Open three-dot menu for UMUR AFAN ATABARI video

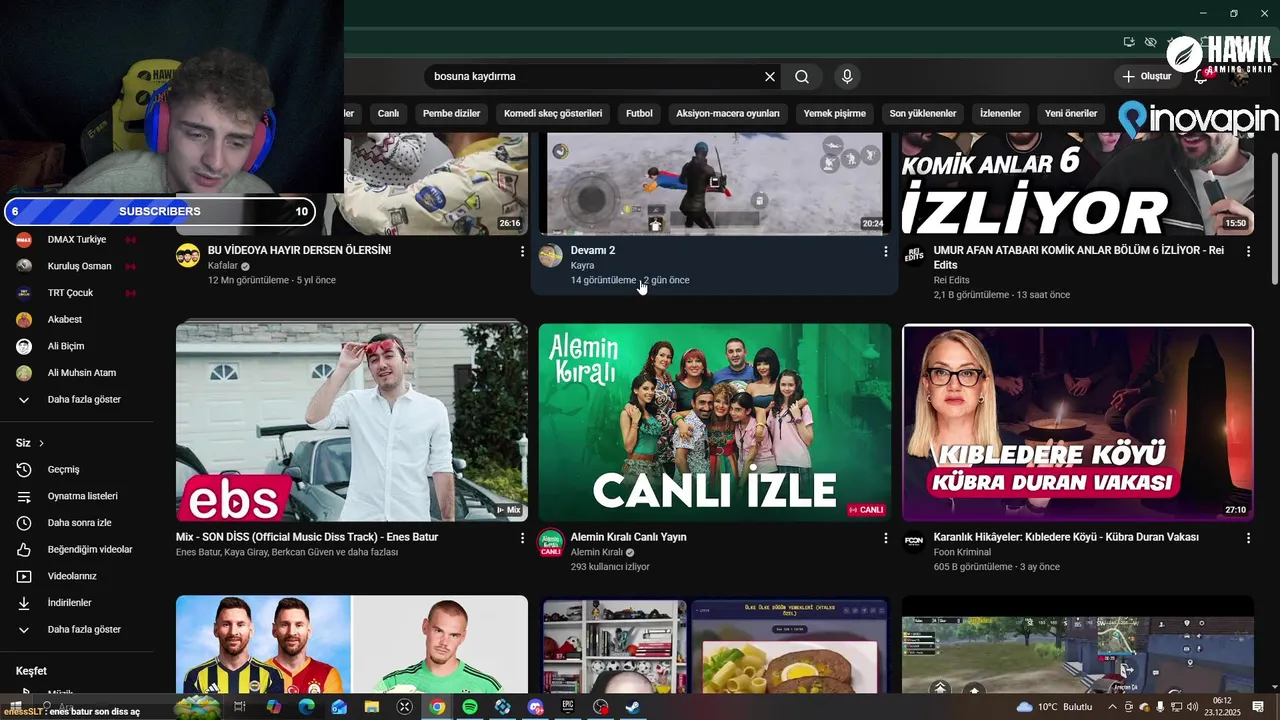[1248, 251]
